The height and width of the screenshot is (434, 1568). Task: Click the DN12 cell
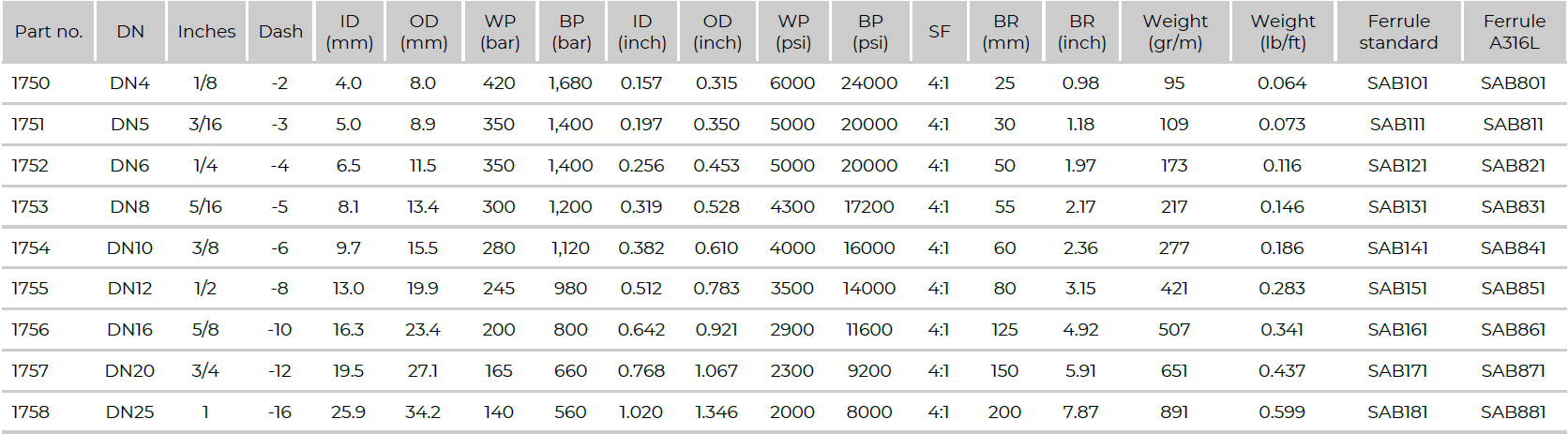click(x=129, y=289)
